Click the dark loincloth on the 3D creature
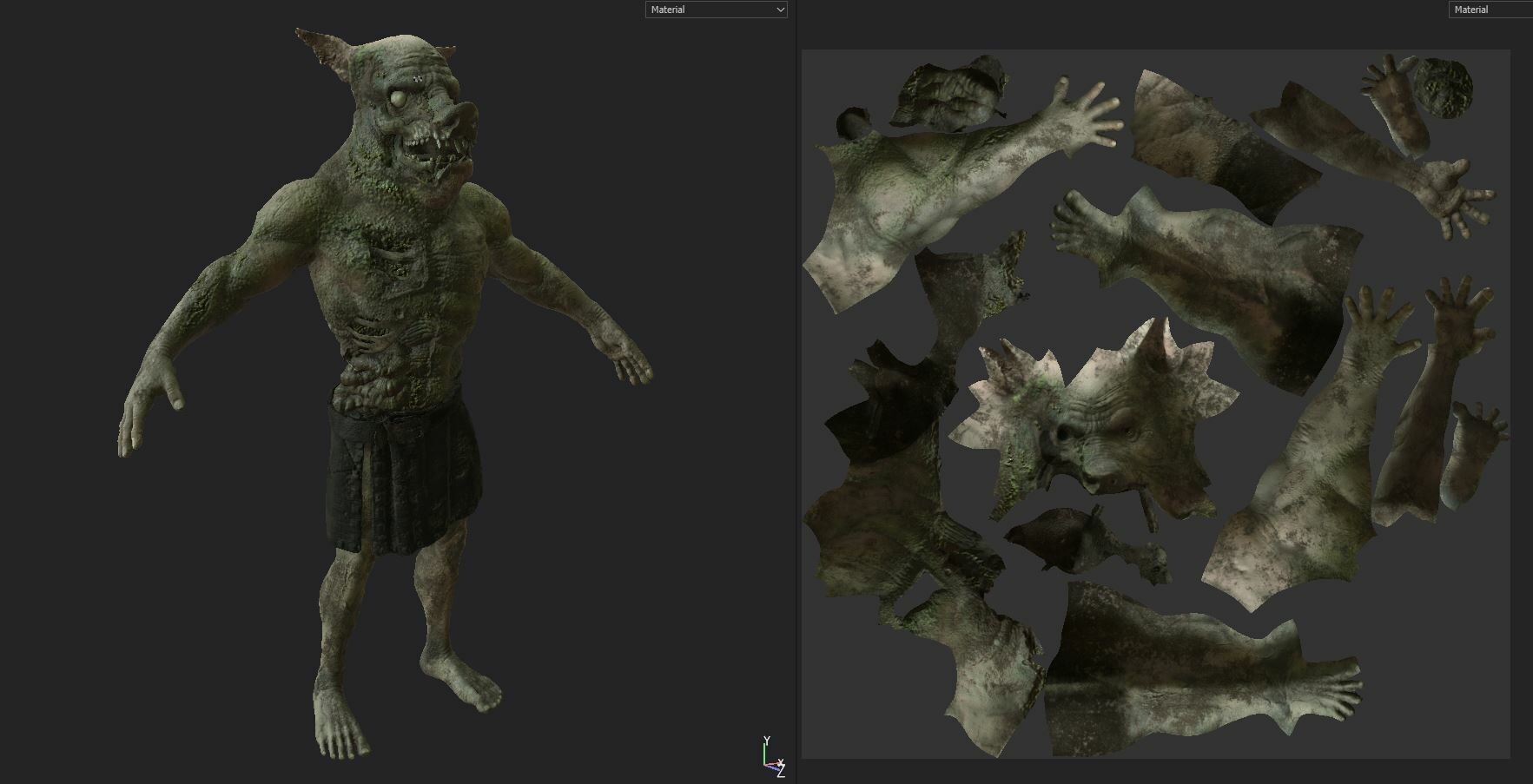Viewport: 1533px width, 784px height. (x=404, y=473)
